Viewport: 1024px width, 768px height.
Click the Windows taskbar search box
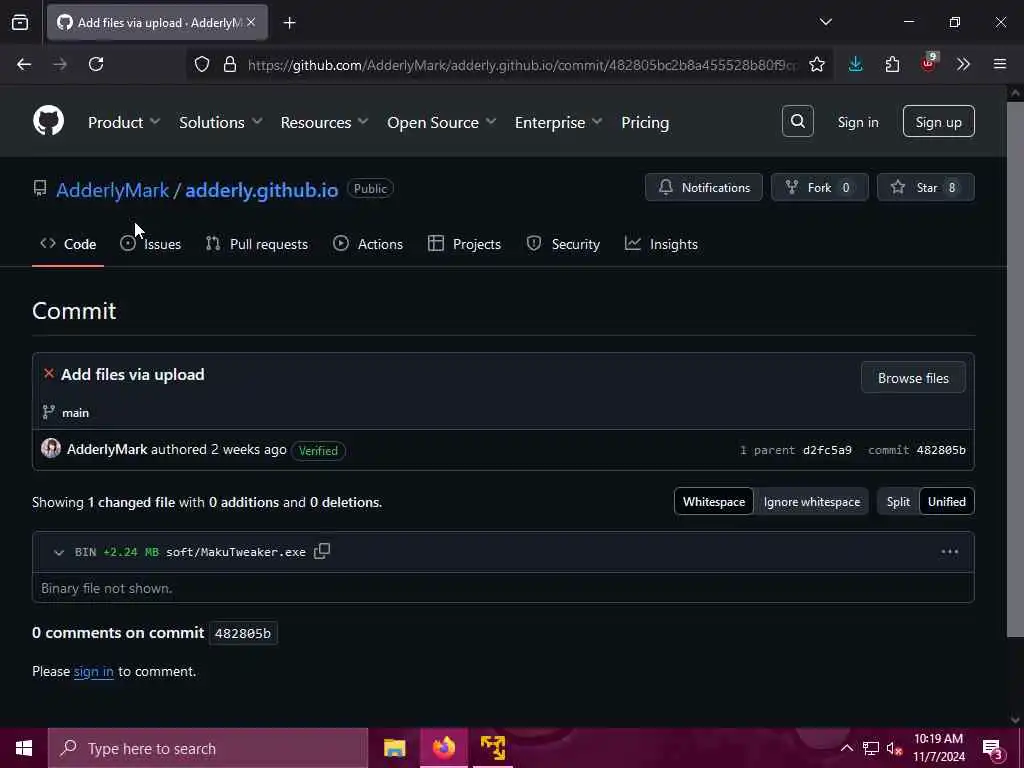(x=208, y=748)
